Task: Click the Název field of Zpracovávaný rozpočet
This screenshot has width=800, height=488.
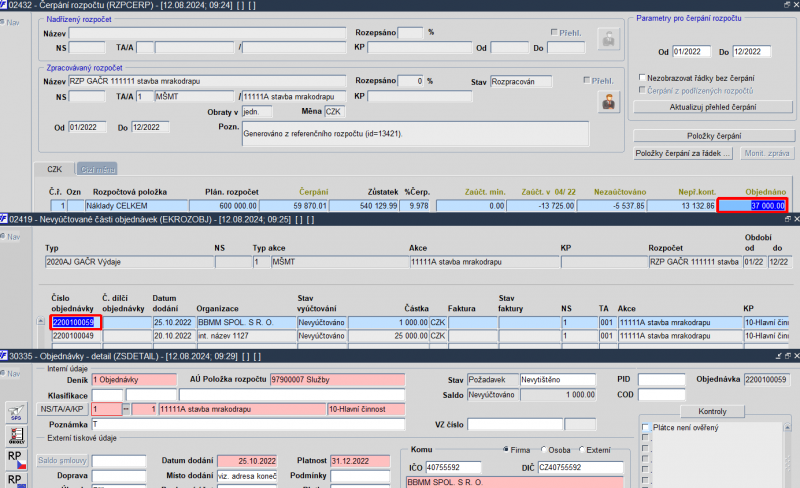Action: pos(207,81)
